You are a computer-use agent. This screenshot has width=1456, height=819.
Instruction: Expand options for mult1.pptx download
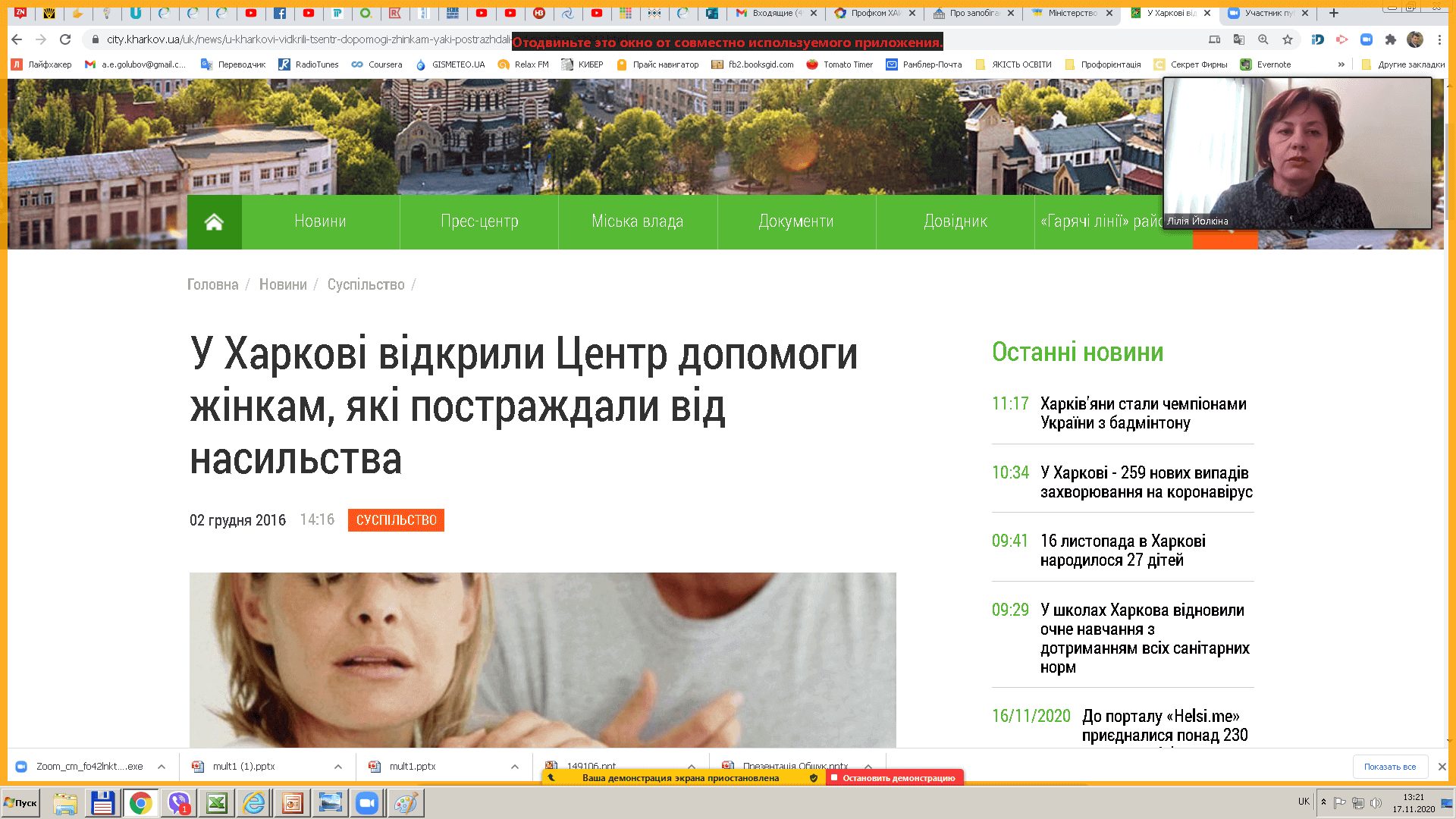pyautogui.click(x=515, y=767)
